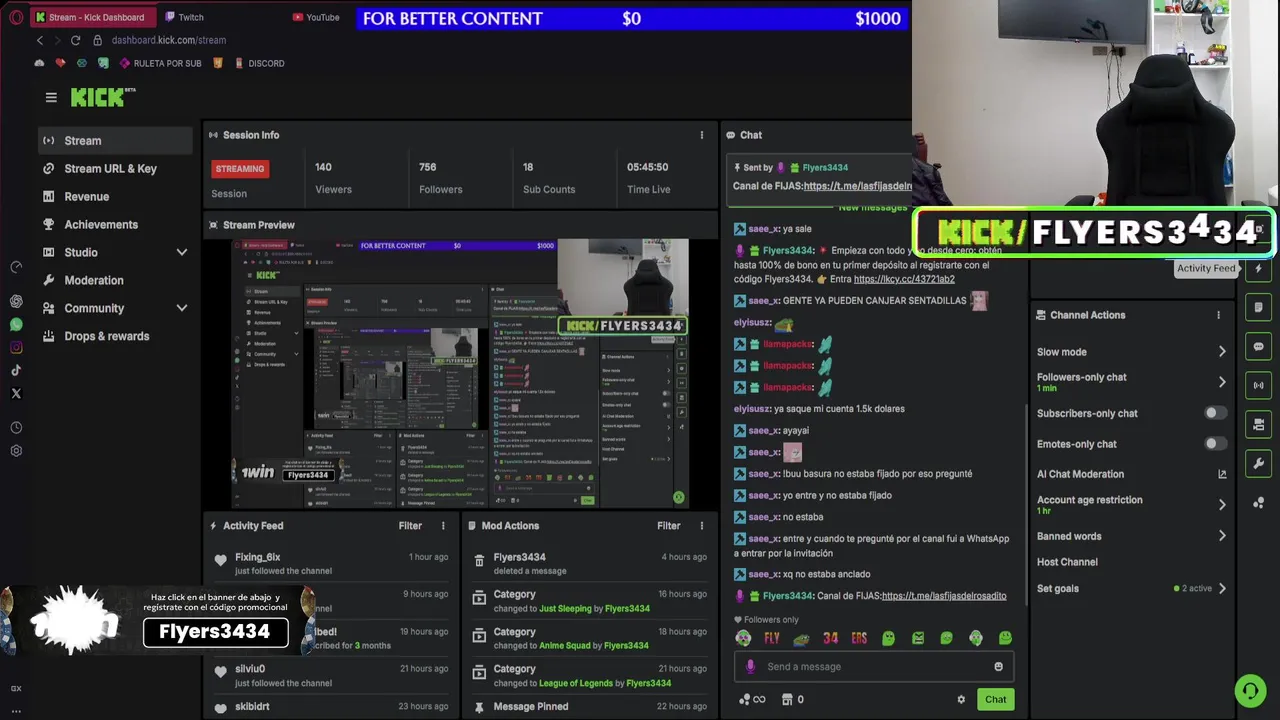The width and height of the screenshot is (1280, 720).
Task: Insert the FLY emote into chat
Action: 772,638
